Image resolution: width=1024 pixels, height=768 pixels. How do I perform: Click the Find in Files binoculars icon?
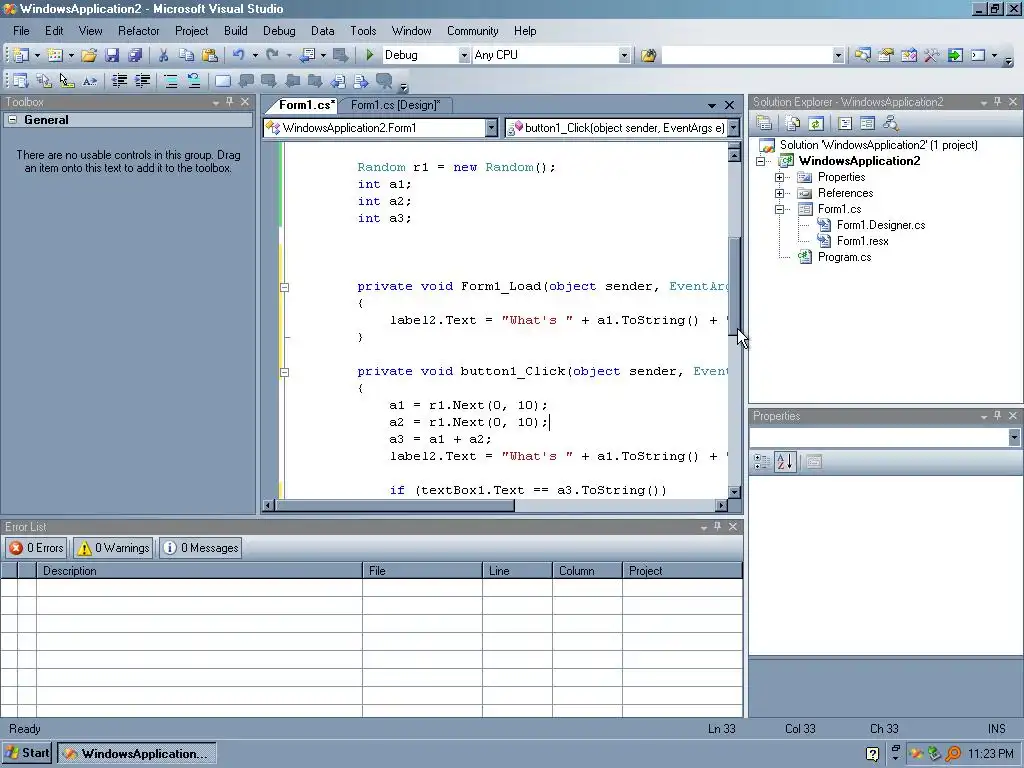648,56
